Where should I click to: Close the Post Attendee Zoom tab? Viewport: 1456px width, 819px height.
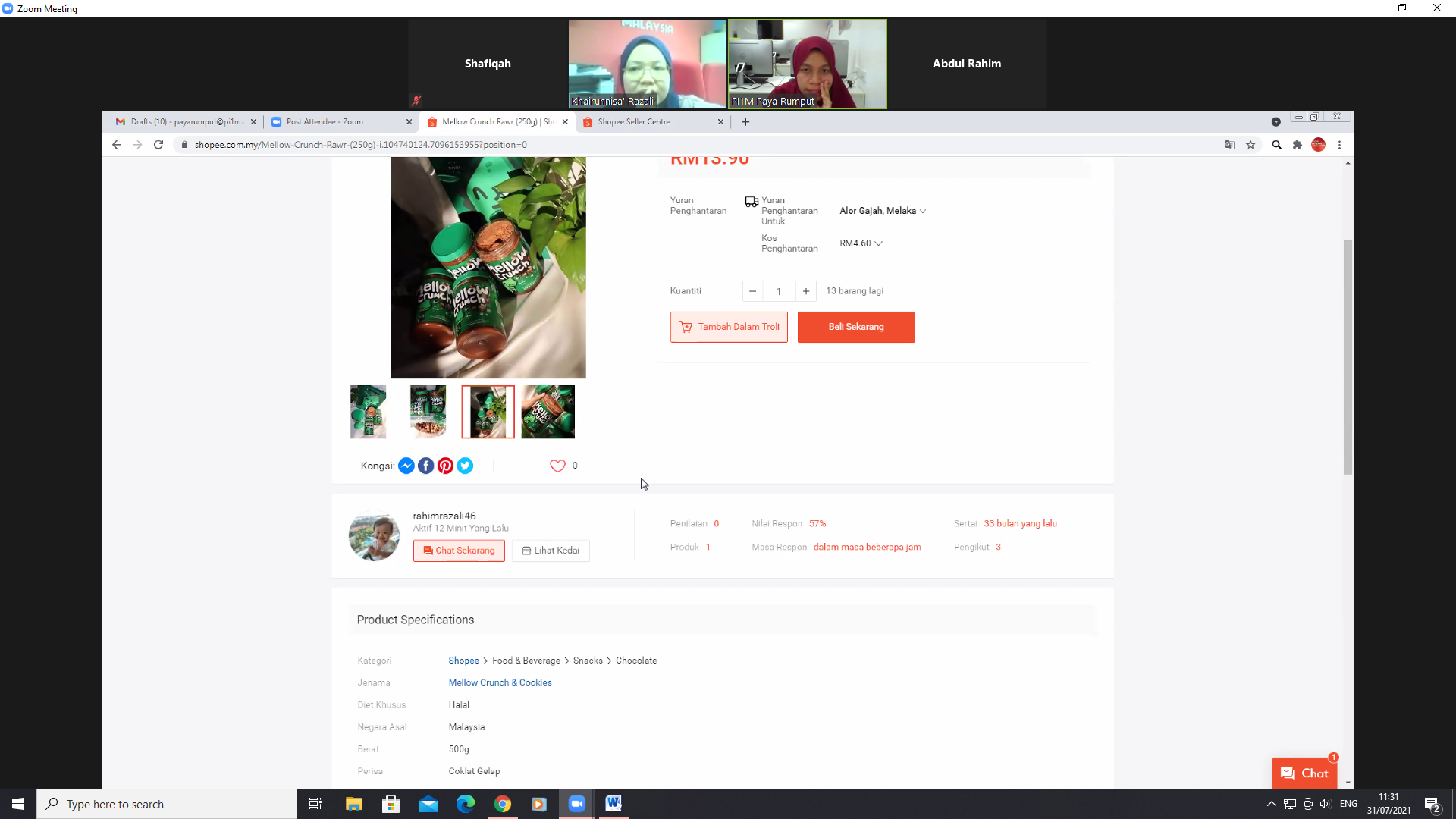click(409, 121)
